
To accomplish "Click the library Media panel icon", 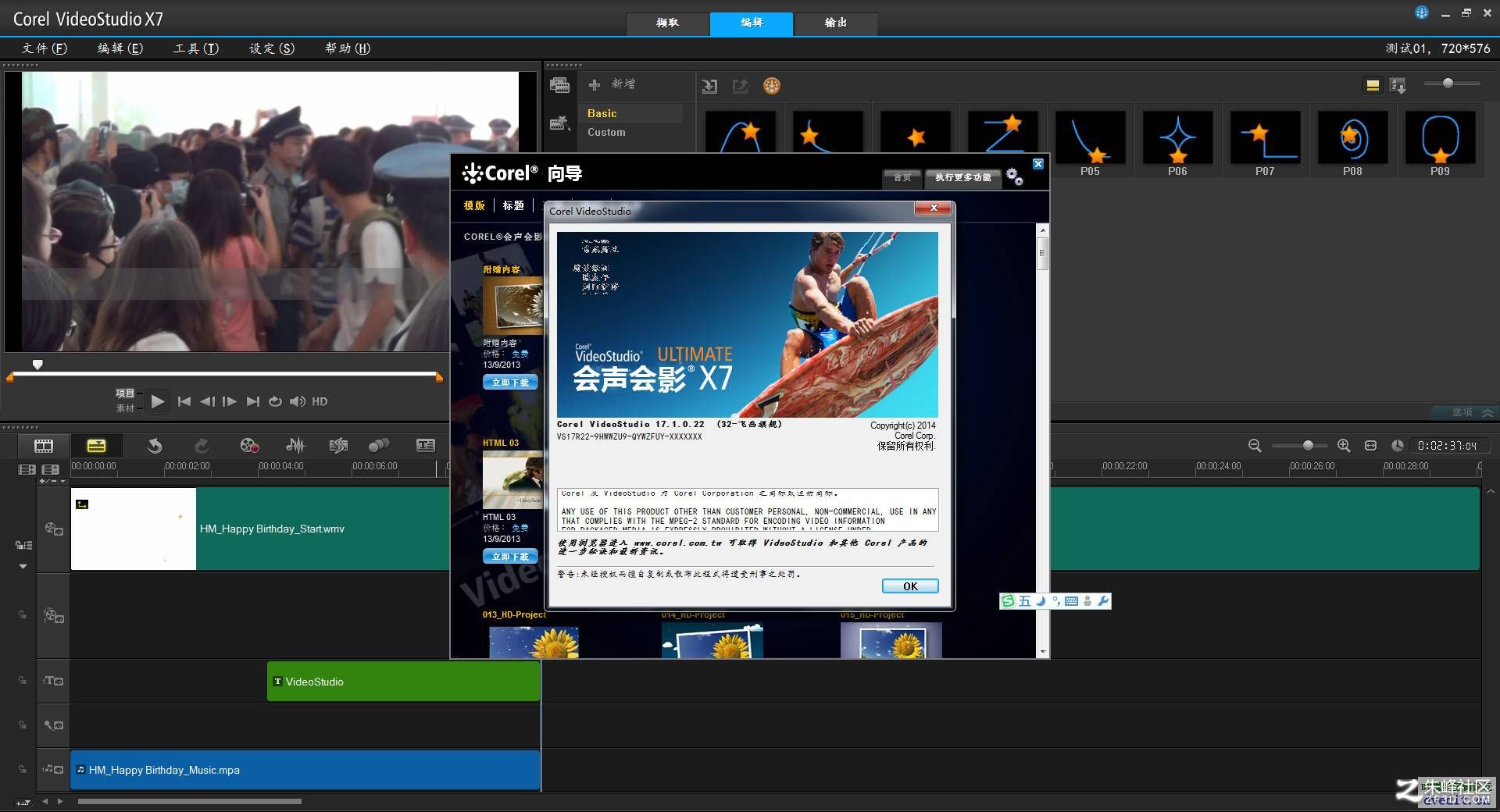I will (x=559, y=85).
